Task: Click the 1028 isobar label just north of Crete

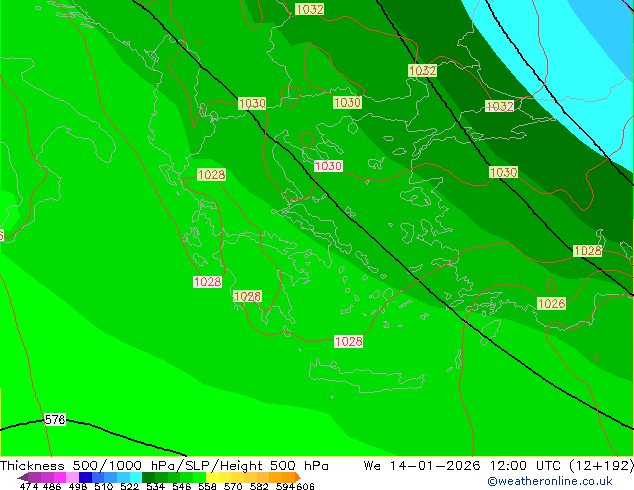Action: tap(349, 342)
